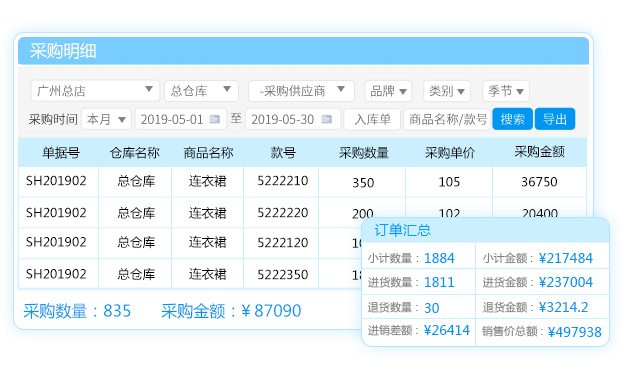The width and height of the screenshot is (626, 379).
Task: Open the 类别 category filter
Action: pyautogui.click(x=447, y=91)
